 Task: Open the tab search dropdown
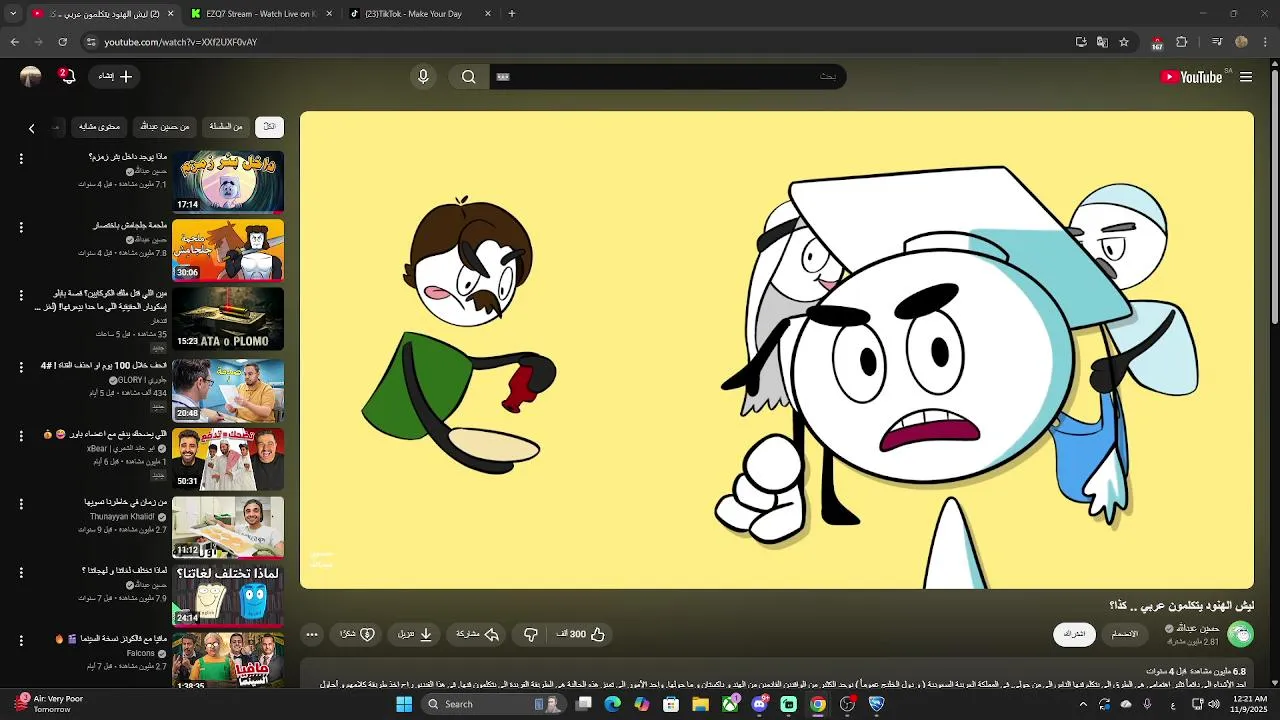coord(13,14)
